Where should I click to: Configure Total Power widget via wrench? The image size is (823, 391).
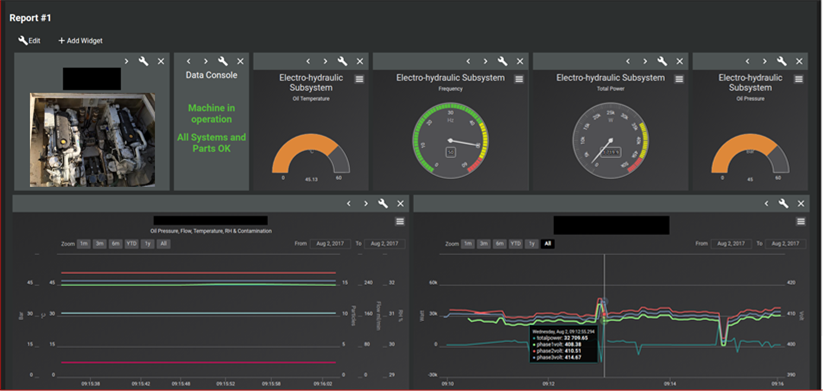(662, 61)
